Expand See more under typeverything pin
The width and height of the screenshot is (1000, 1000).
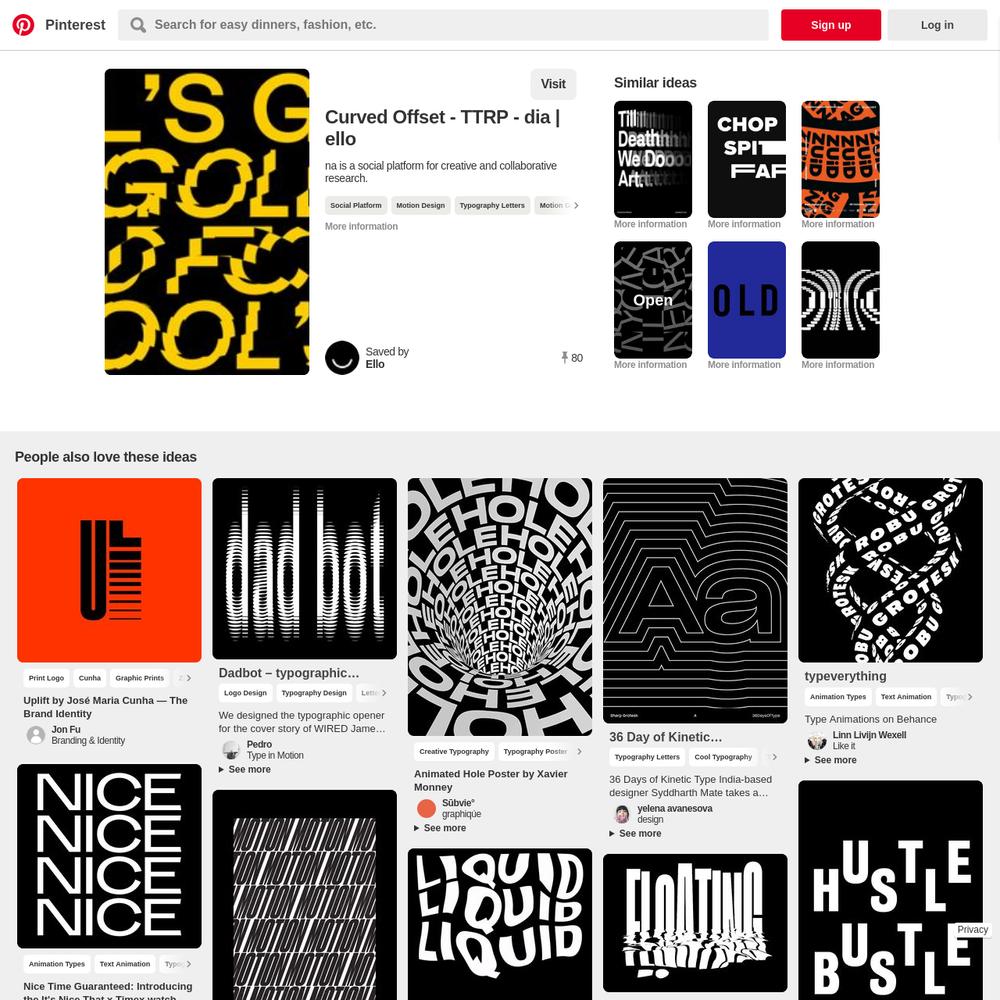(x=830, y=760)
